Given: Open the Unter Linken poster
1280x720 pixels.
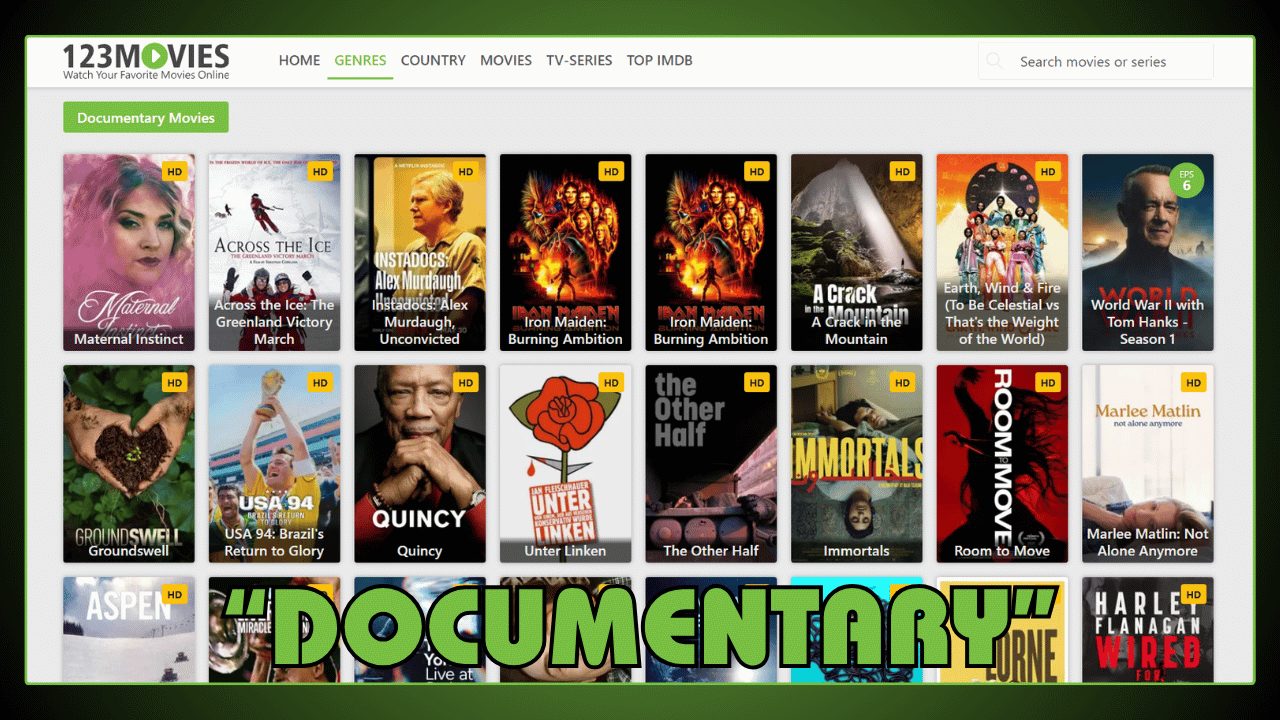Looking at the screenshot, I should tap(566, 463).
